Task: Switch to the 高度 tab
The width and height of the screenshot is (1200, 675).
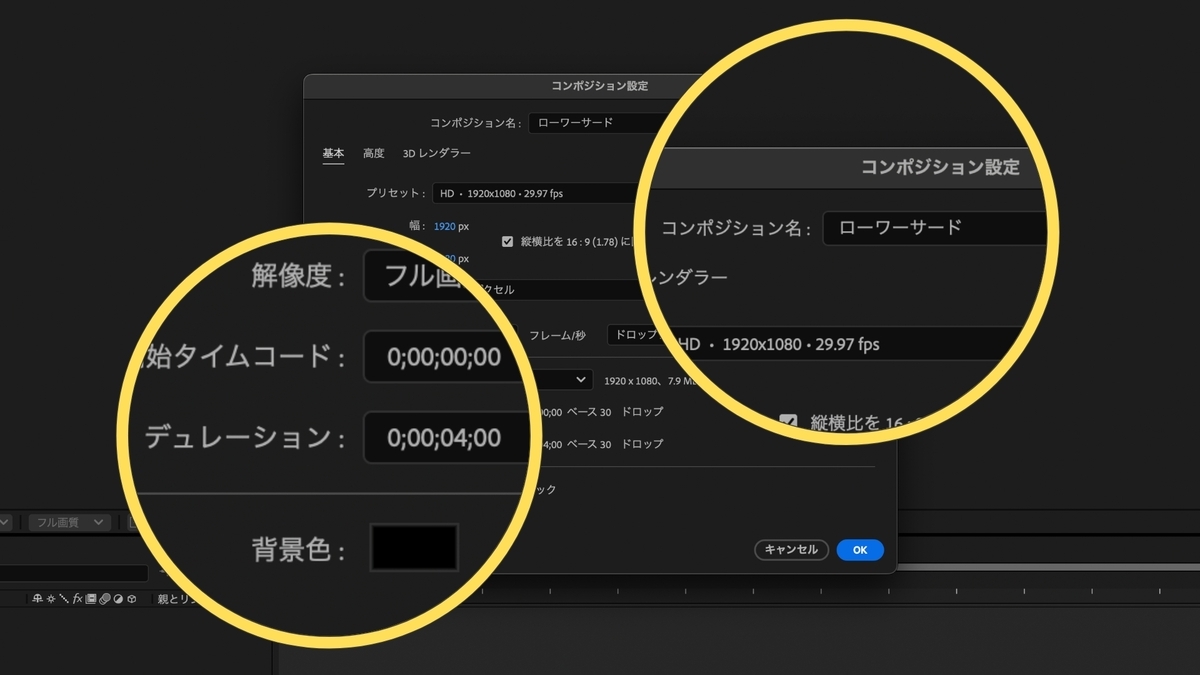Action: (x=373, y=153)
